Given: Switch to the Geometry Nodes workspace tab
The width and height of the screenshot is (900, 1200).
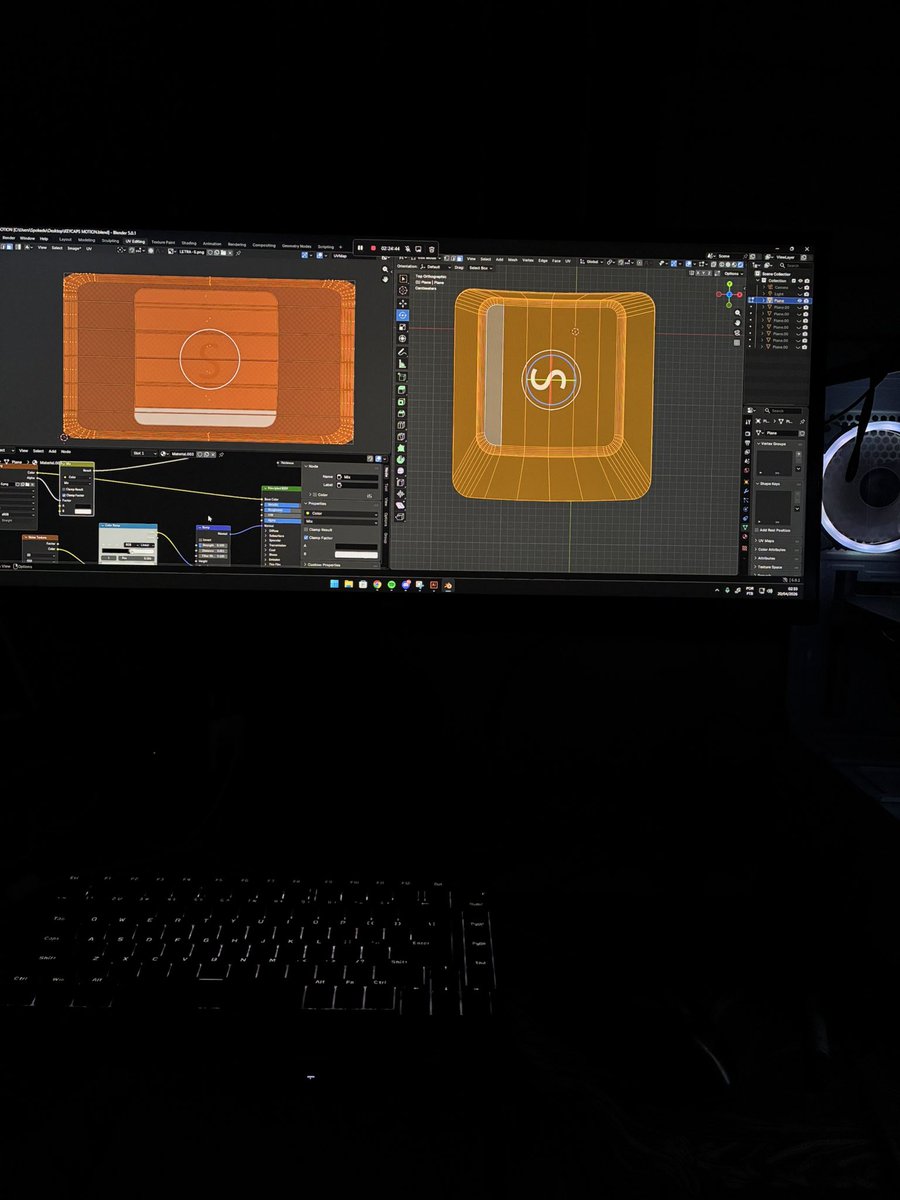Looking at the screenshot, I should [x=296, y=245].
